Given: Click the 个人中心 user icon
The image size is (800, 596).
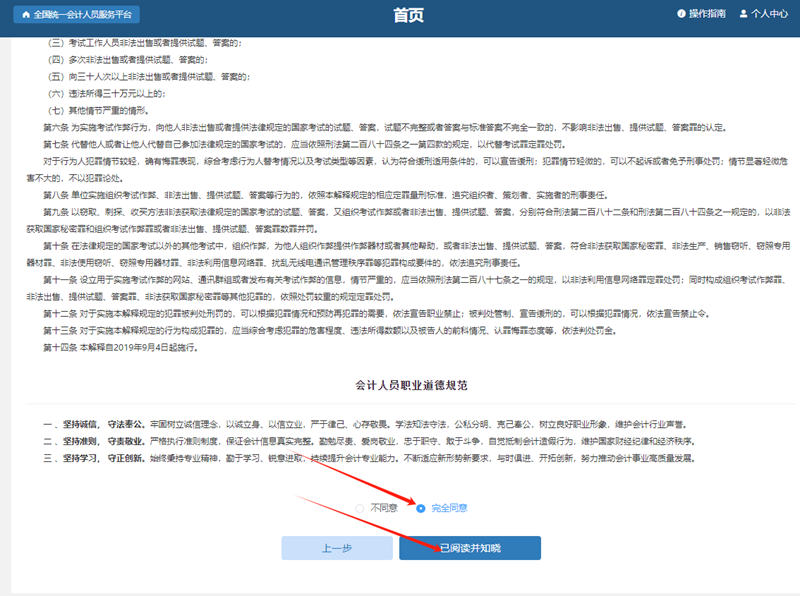Looking at the screenshot, I should click(x=743, y=14).
